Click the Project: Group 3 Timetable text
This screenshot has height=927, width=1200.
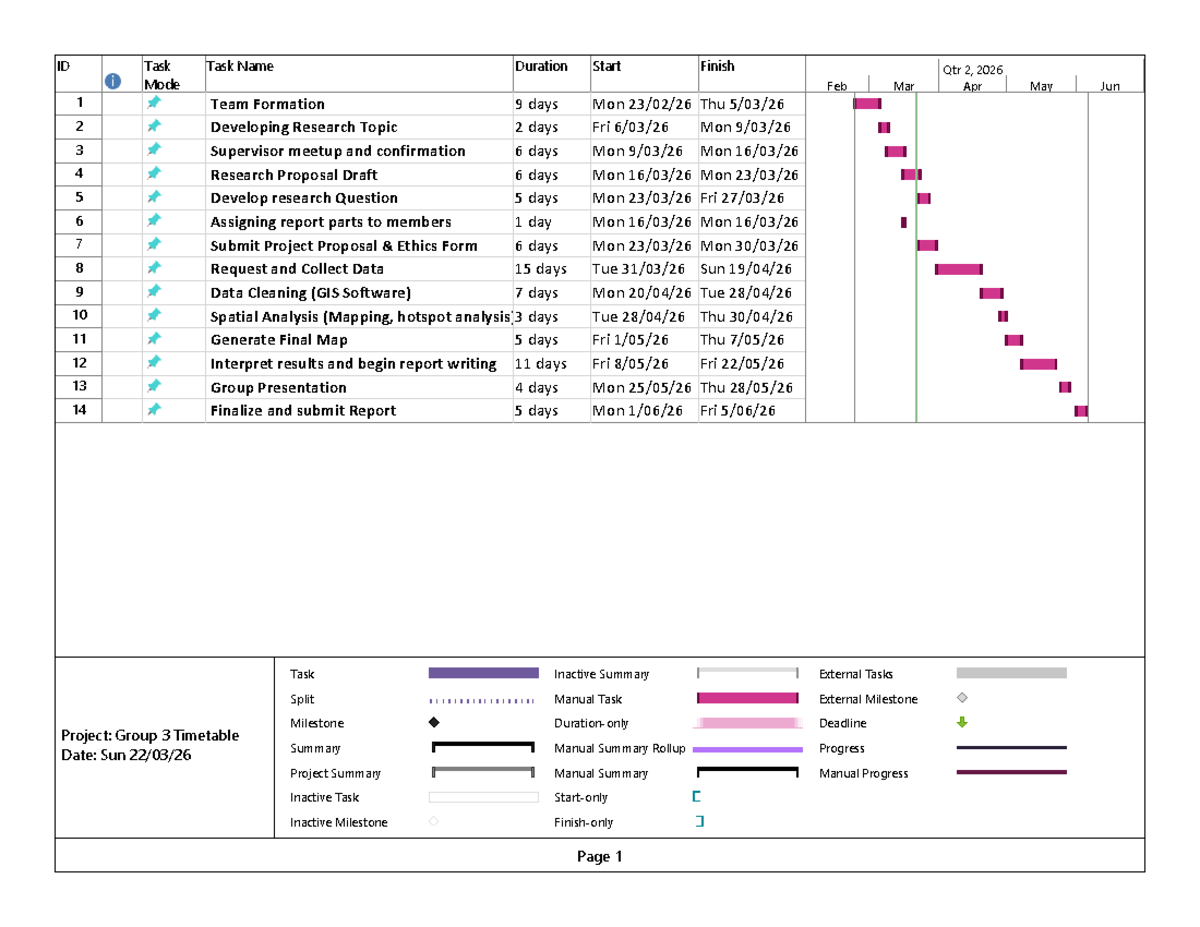click(x=151, y=736)
